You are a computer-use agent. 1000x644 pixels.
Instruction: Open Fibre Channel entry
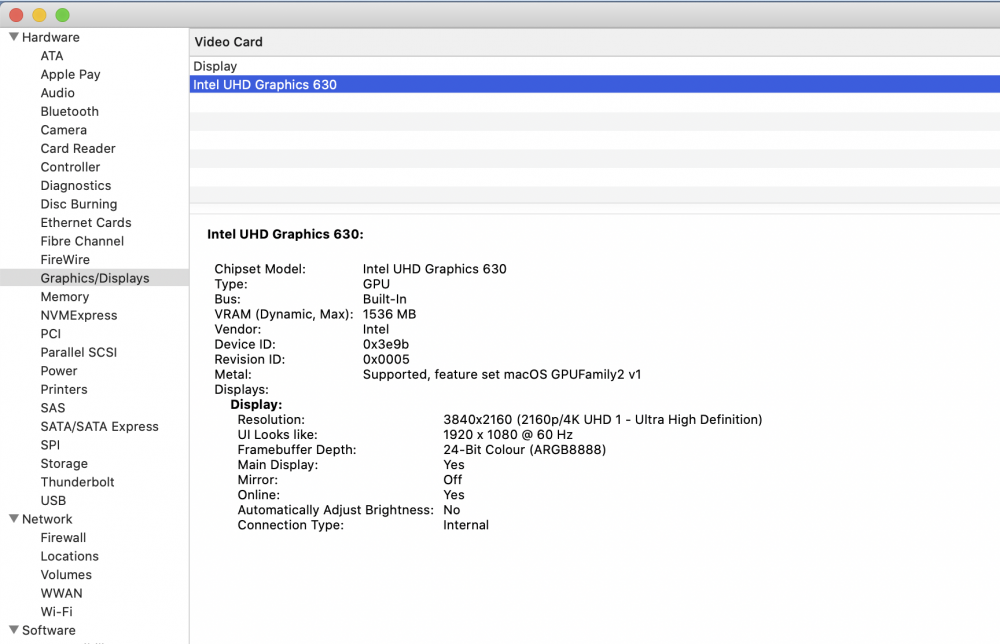tap(82, 241)
